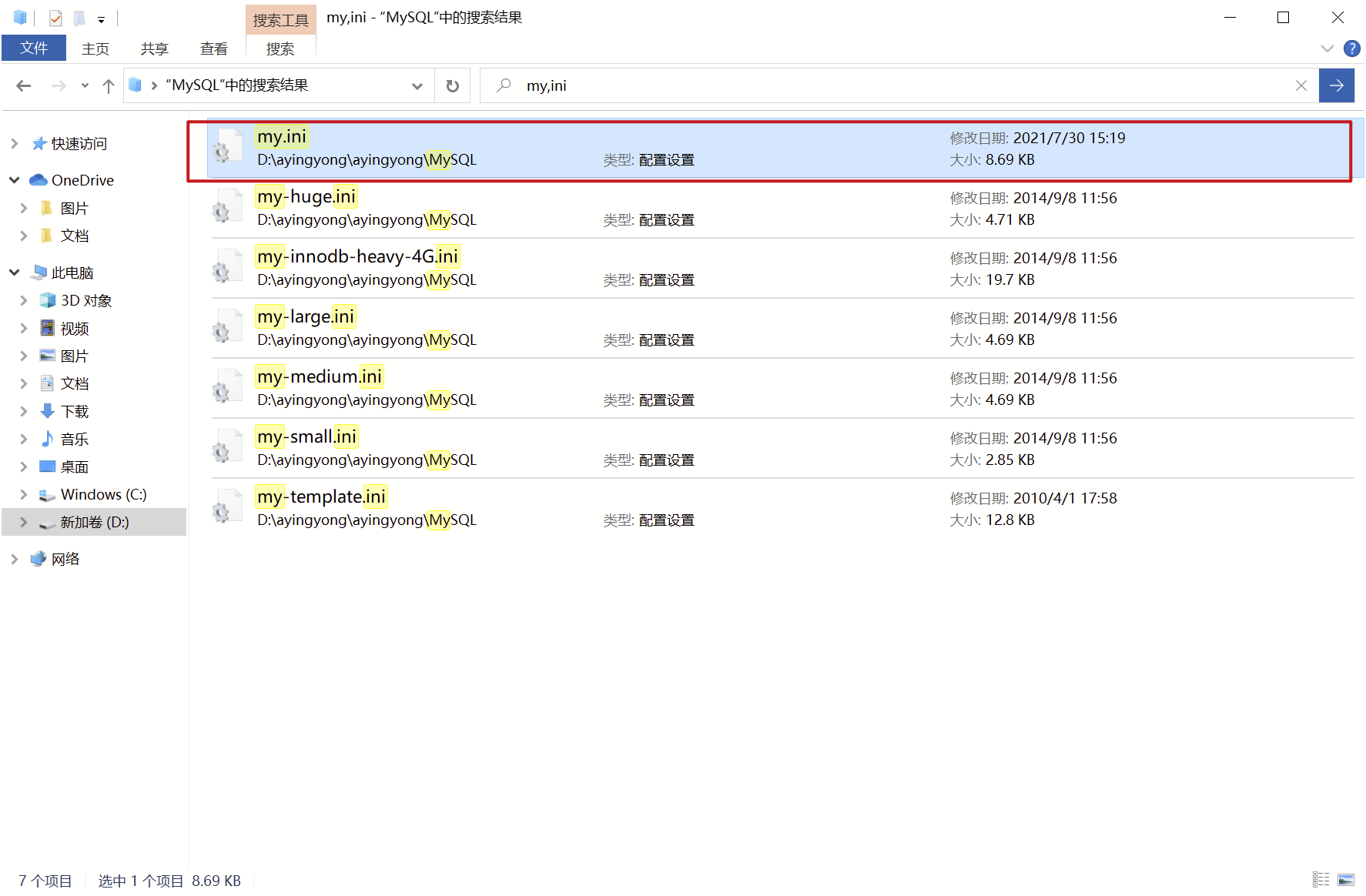Click the size value 2.85 KB
The image size is (1366, 896).
pyautogui.click(x=1010, y=460)
